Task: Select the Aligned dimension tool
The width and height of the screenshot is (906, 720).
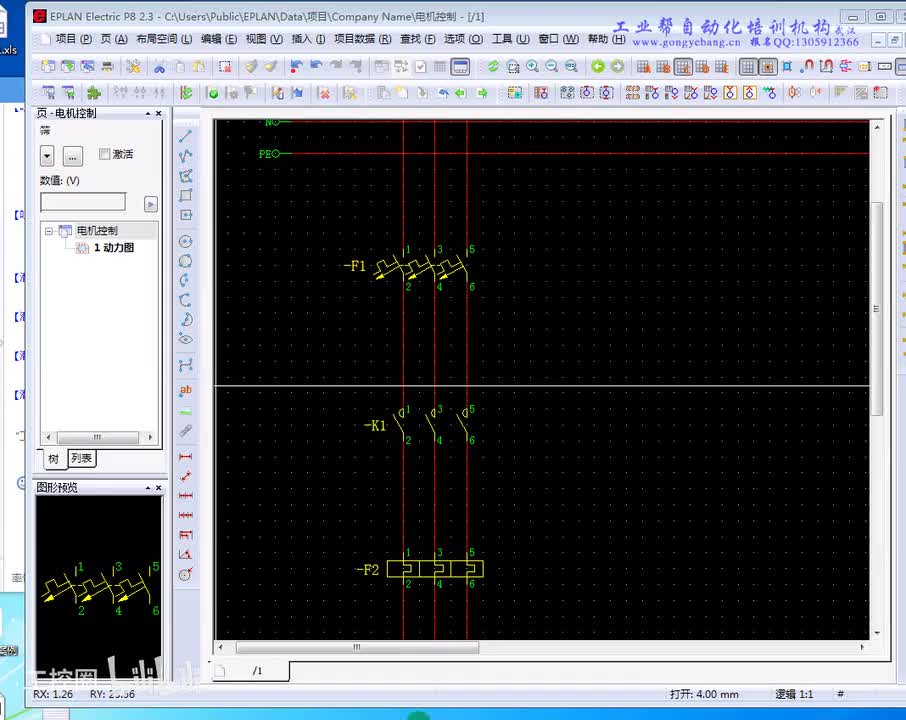Action: click(185, 476)
